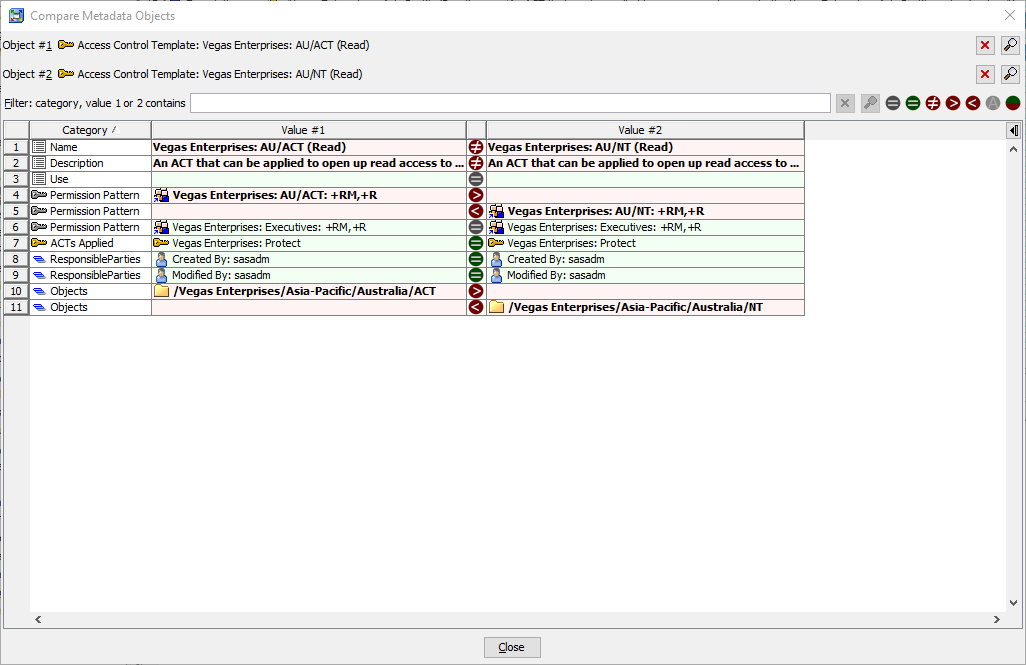Click the horizontal scrollbar left arrow
The width and height of the screenshot is (1026, 665).
(x=38, y=619)
